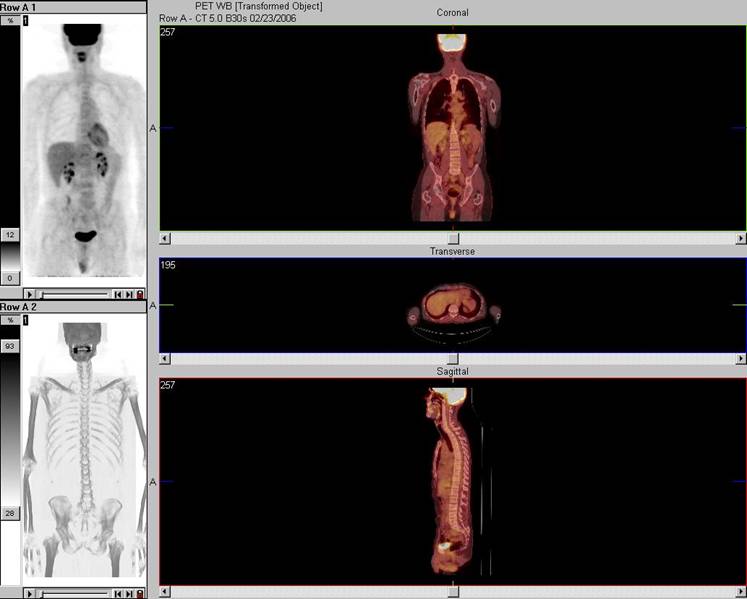
Task: Click Coronal scrollbar left arrow
Action: point(165,238)
